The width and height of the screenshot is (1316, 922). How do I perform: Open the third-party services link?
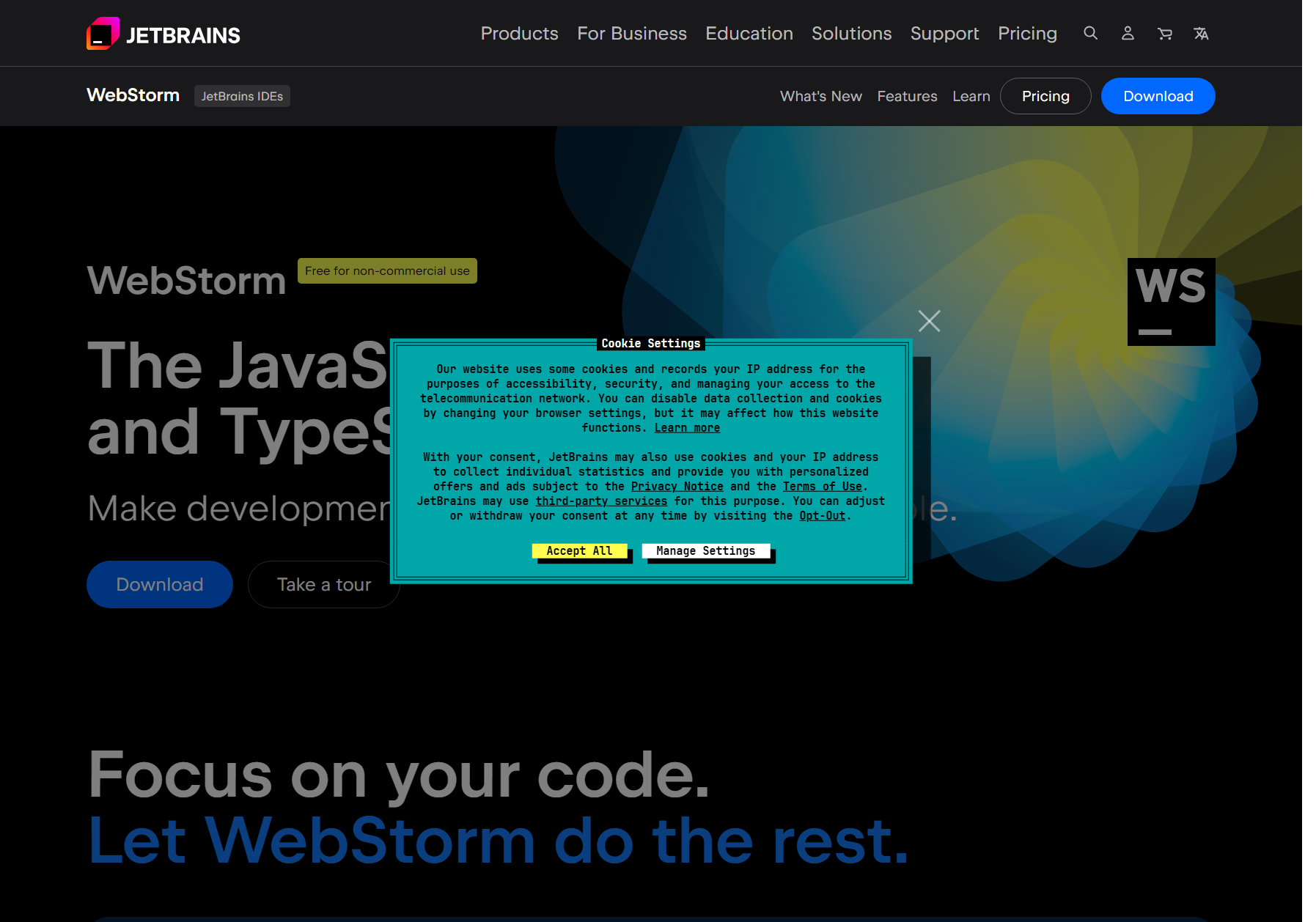coord(601,501)
